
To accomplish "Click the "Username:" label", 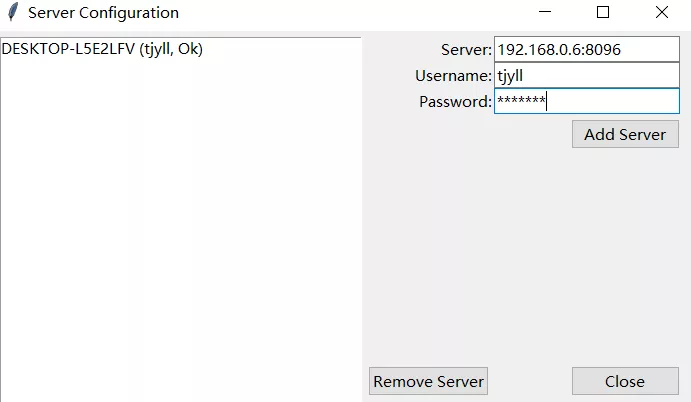I will [453, 76].
